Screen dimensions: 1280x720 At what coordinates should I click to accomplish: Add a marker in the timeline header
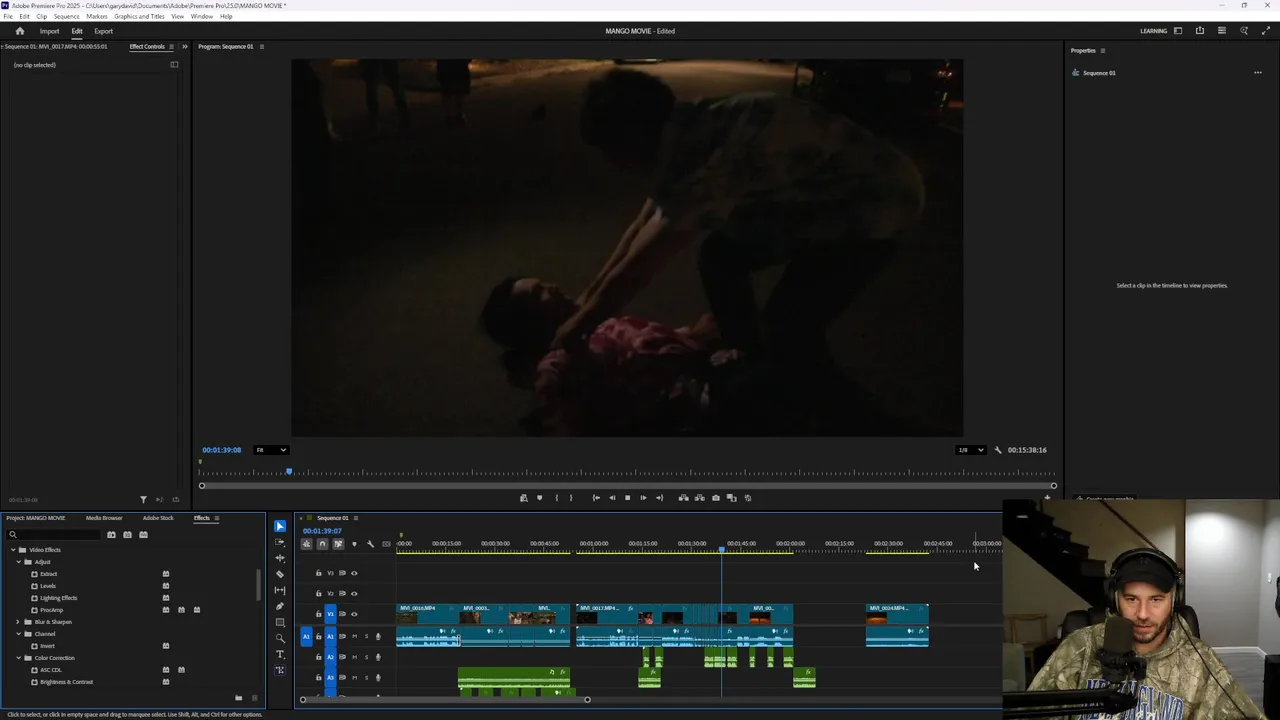pos(354,544)
